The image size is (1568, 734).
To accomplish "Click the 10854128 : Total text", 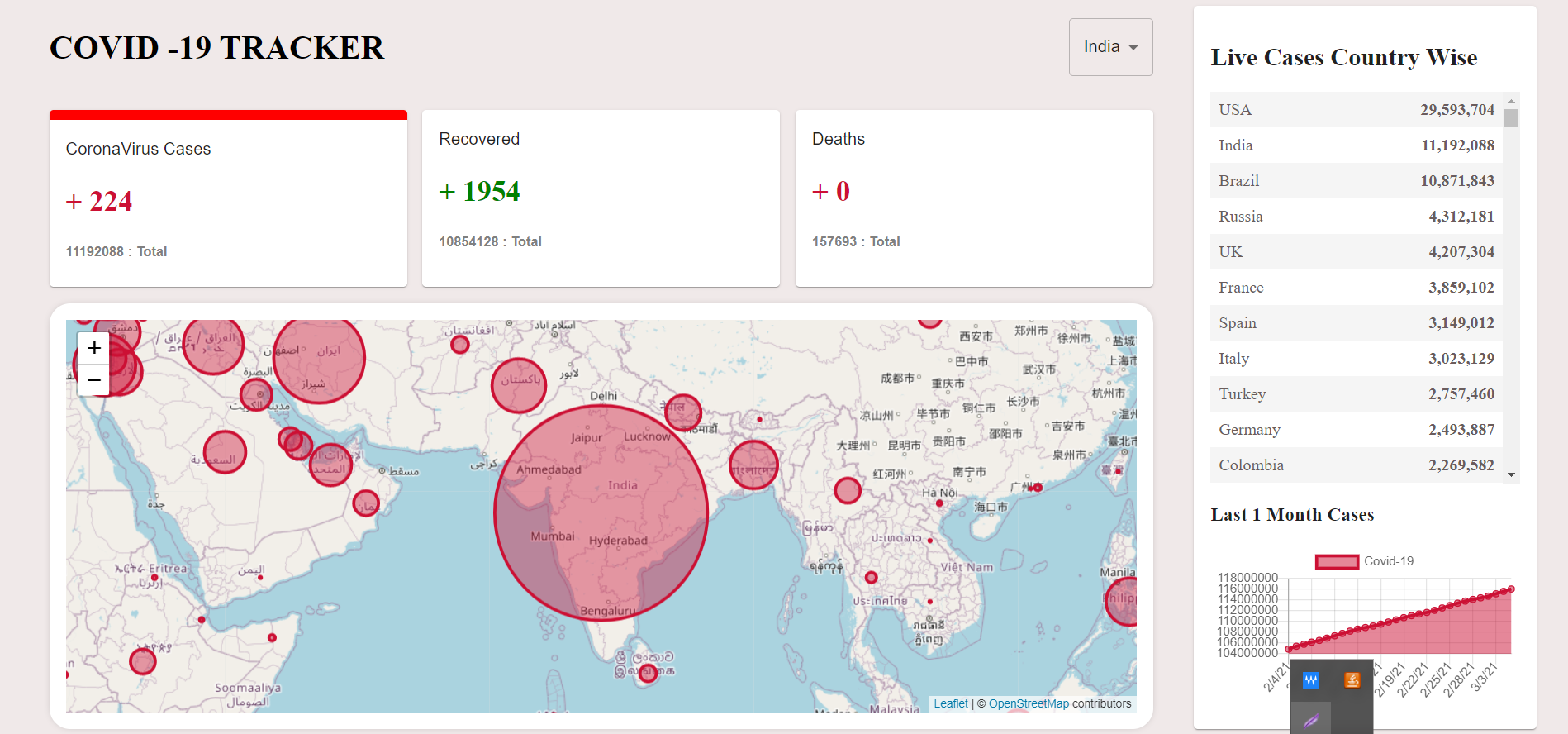I will [490, 241].
